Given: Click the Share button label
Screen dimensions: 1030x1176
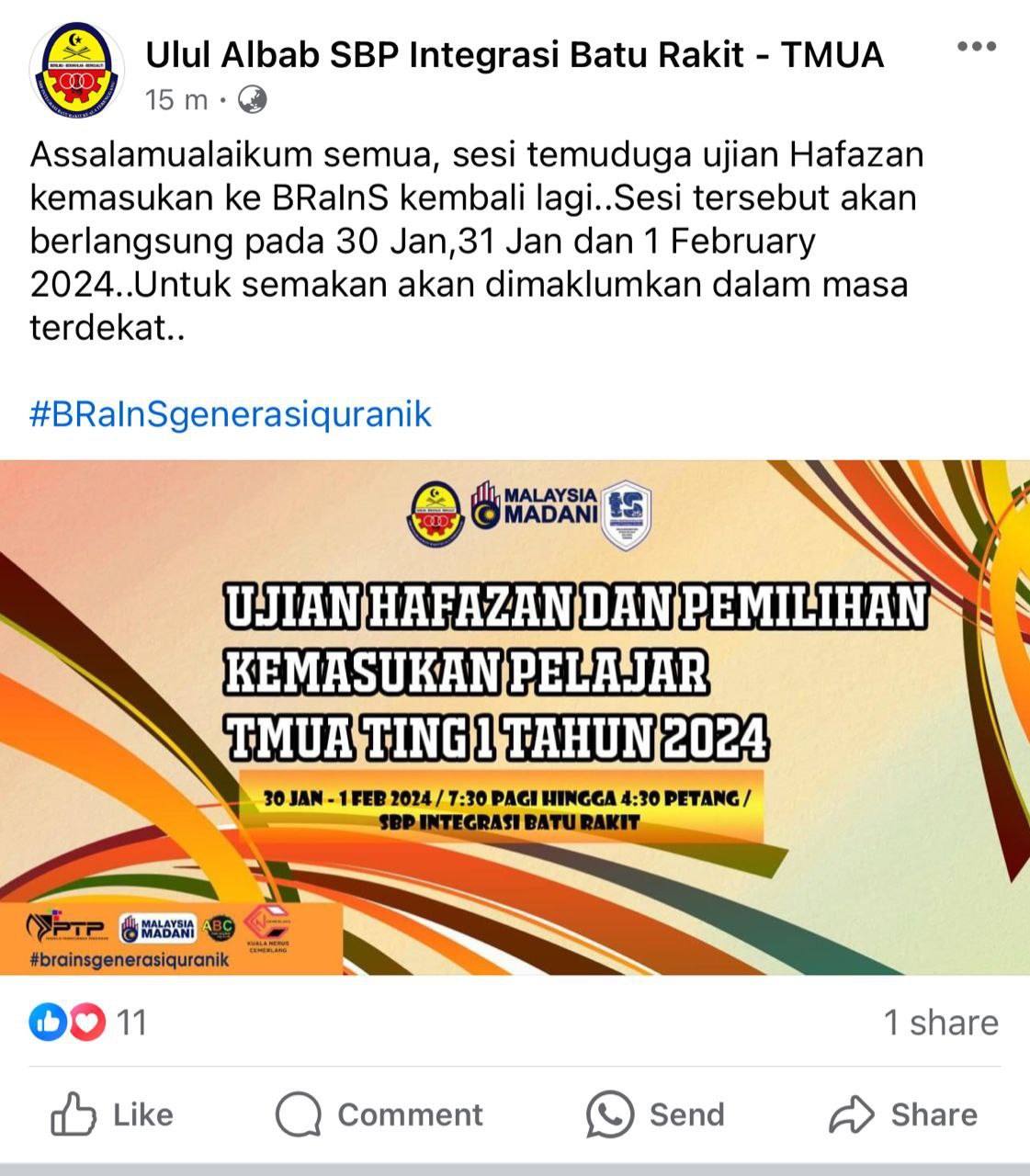Looking at the screenshot, I should [934, 1114].
